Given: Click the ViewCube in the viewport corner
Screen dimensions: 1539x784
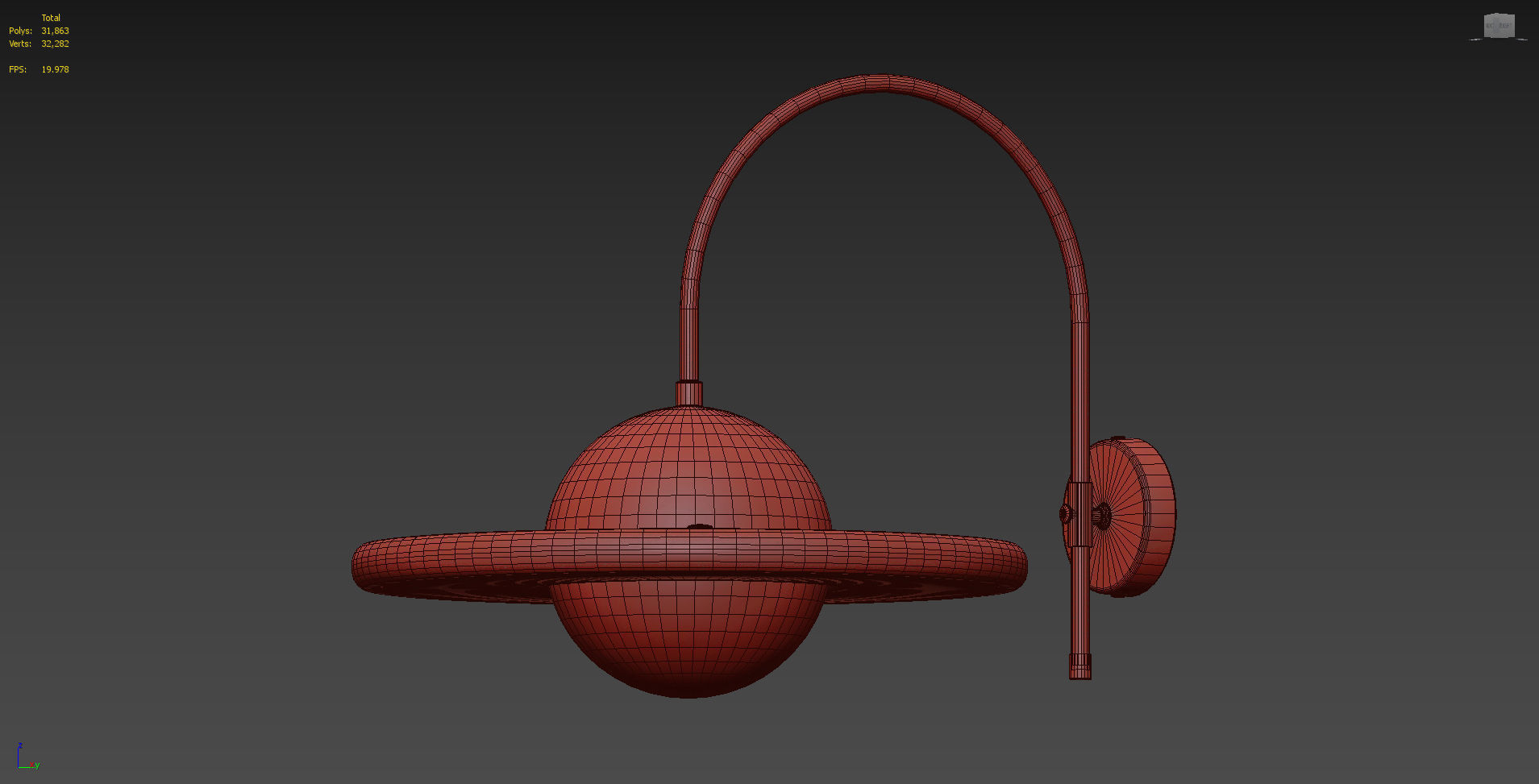Looking at the screenshot, I should [x=1499, y=26].
